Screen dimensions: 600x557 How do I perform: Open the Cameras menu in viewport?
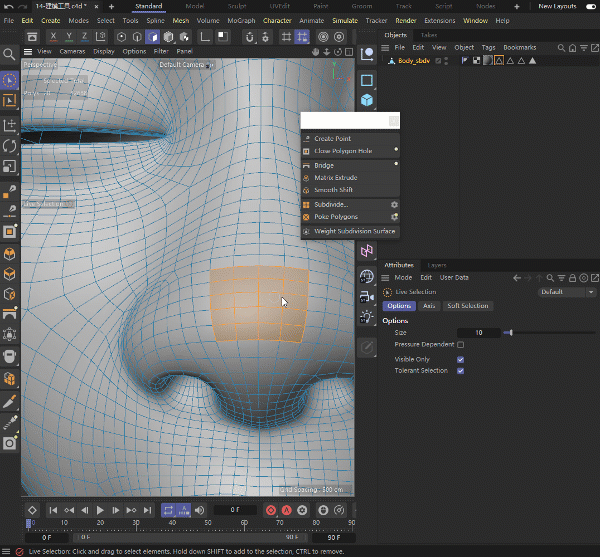[x=72, y=51]
